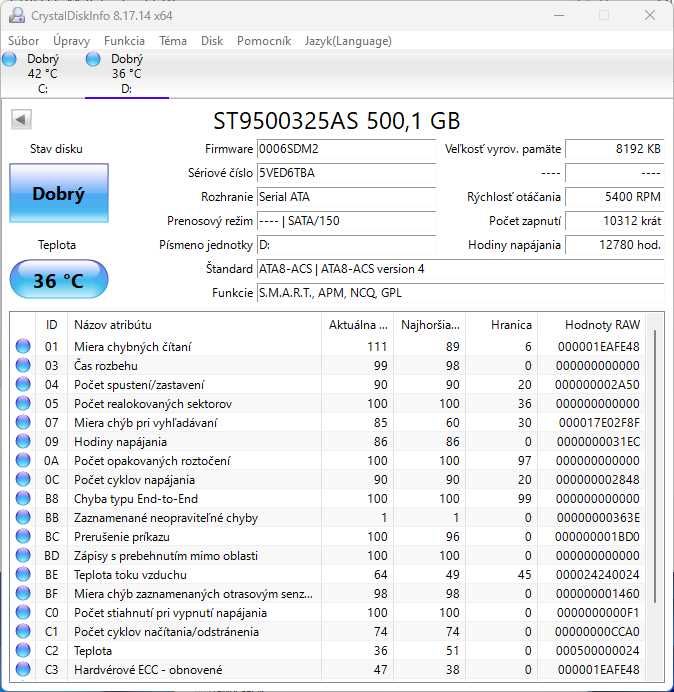Click the Funkcie field S.M.A.R.T., APM, NCQ, GPL

tap(460, 293)
